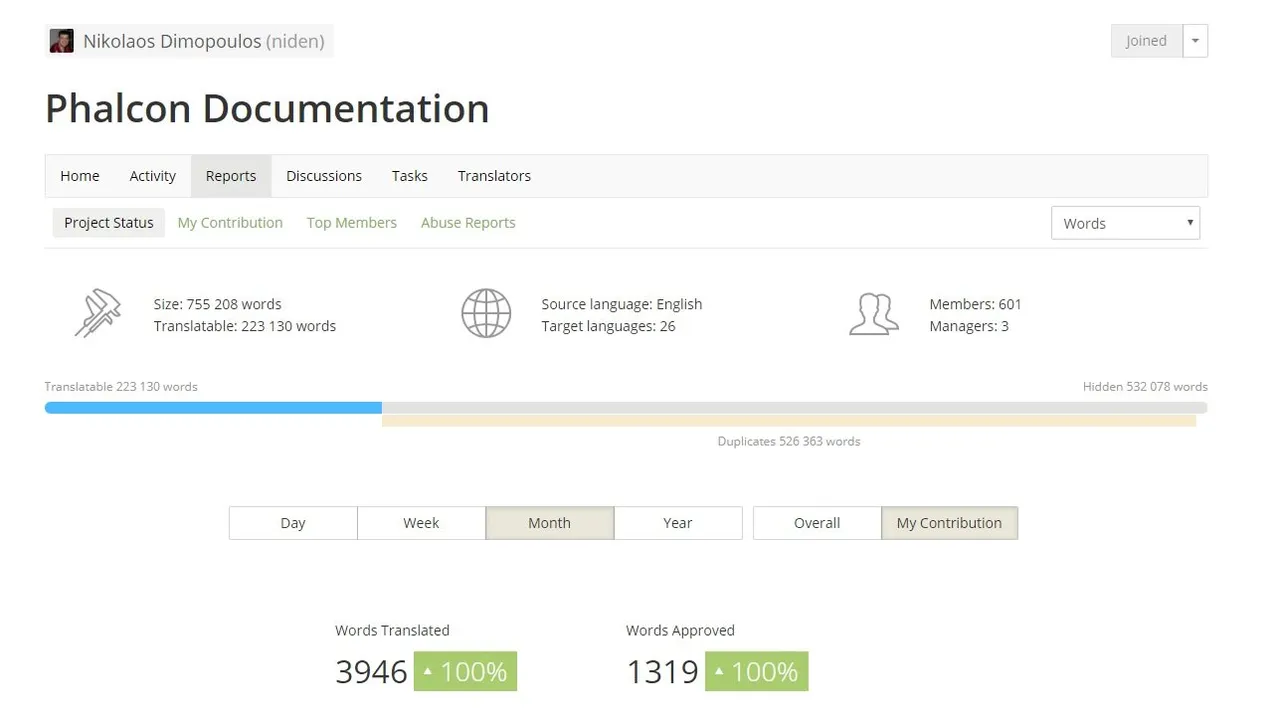Click 'Duplicates 526 363 words' label
The height and width of the screenshot is (715, 1280).
tap(789, 441)
